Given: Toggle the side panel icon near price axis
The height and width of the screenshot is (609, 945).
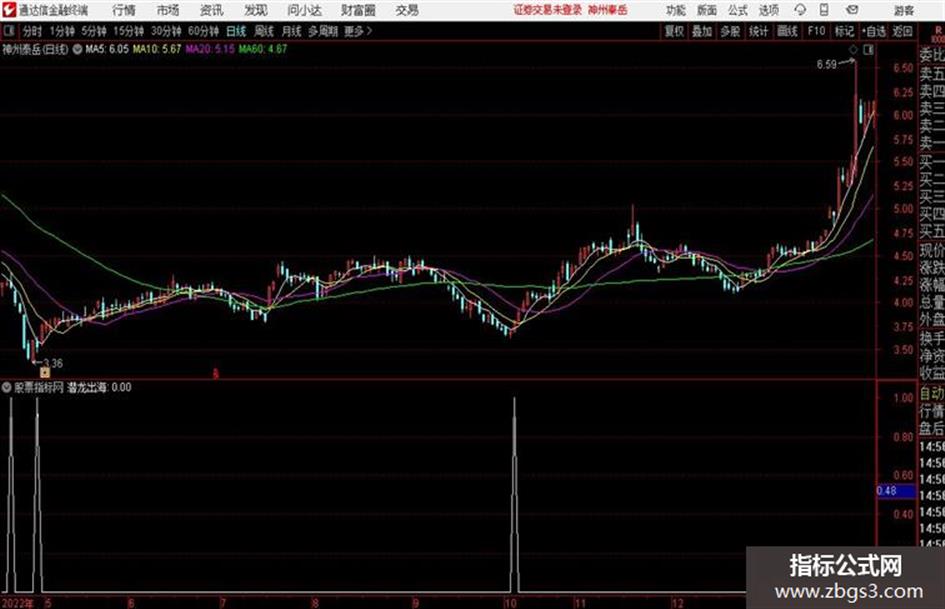Looking at the screenshot, I should click(x=868, y=50).
